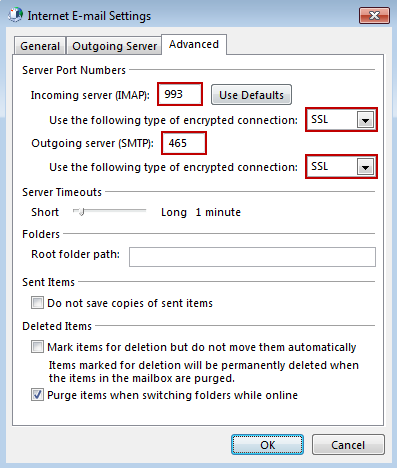397x468 pixels.
Task: Click the SSL text in SMTP encryption box
Action: pyautogui.click(x=319, y=166)
